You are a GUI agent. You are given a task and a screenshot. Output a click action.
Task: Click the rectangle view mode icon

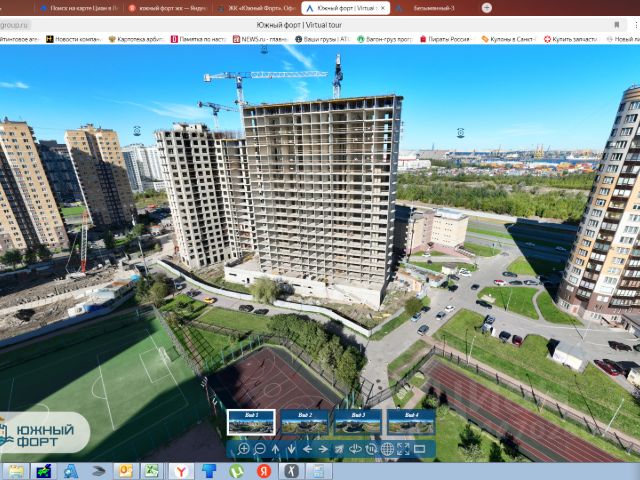(419, 449)
